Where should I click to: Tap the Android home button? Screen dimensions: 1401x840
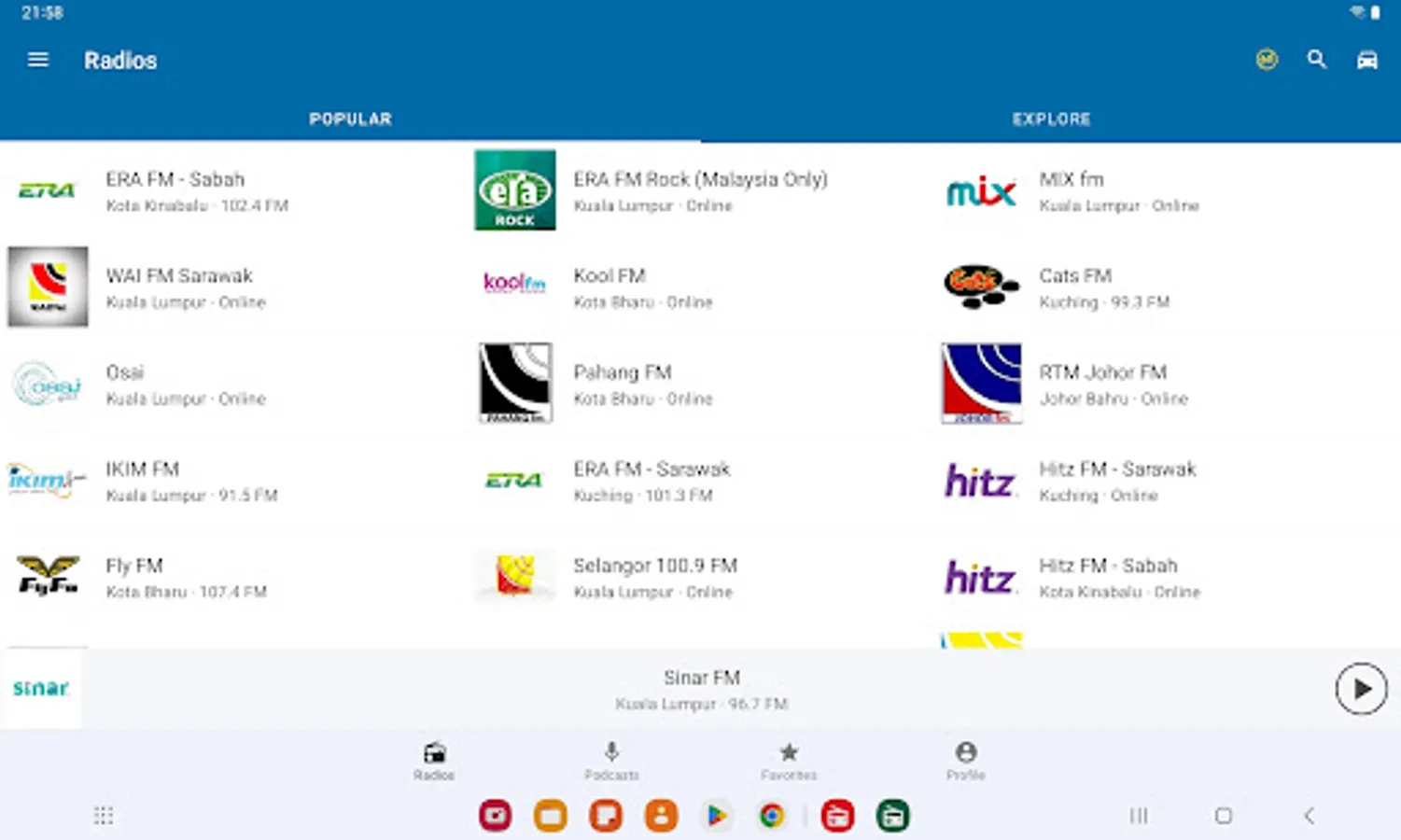(x=1223, y=816)
